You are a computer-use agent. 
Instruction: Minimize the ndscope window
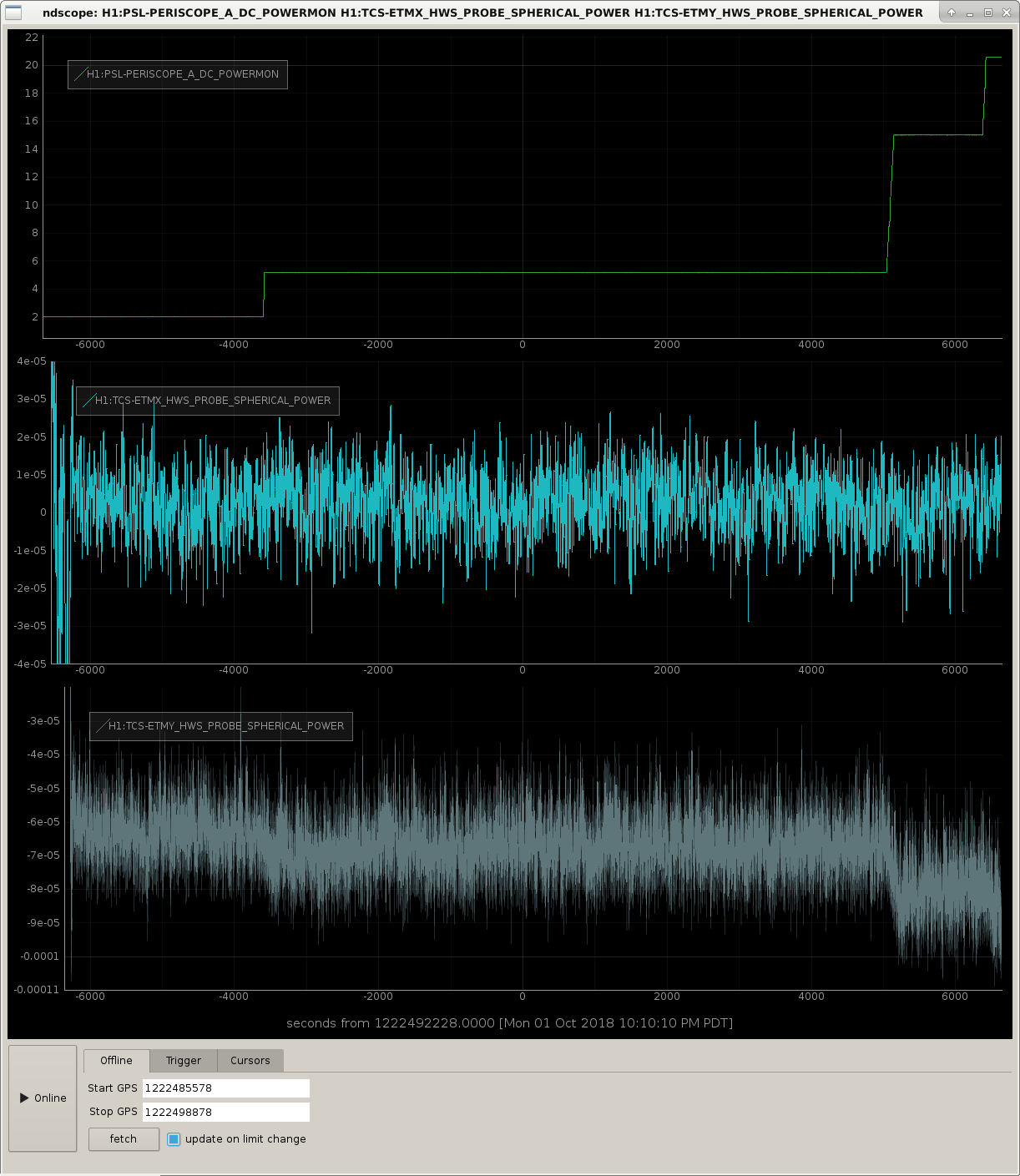click(x=970, y=13)
